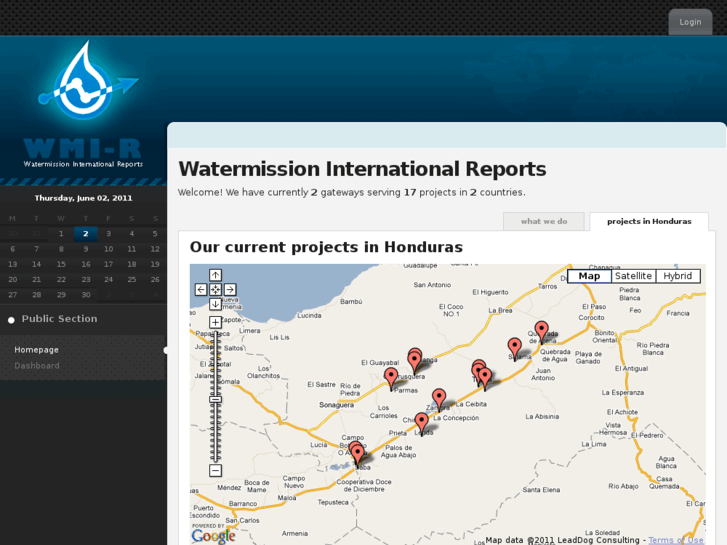Click the Public Section heading
The width and height of the screenshot is (727, 545).
[x=59, y=319]
